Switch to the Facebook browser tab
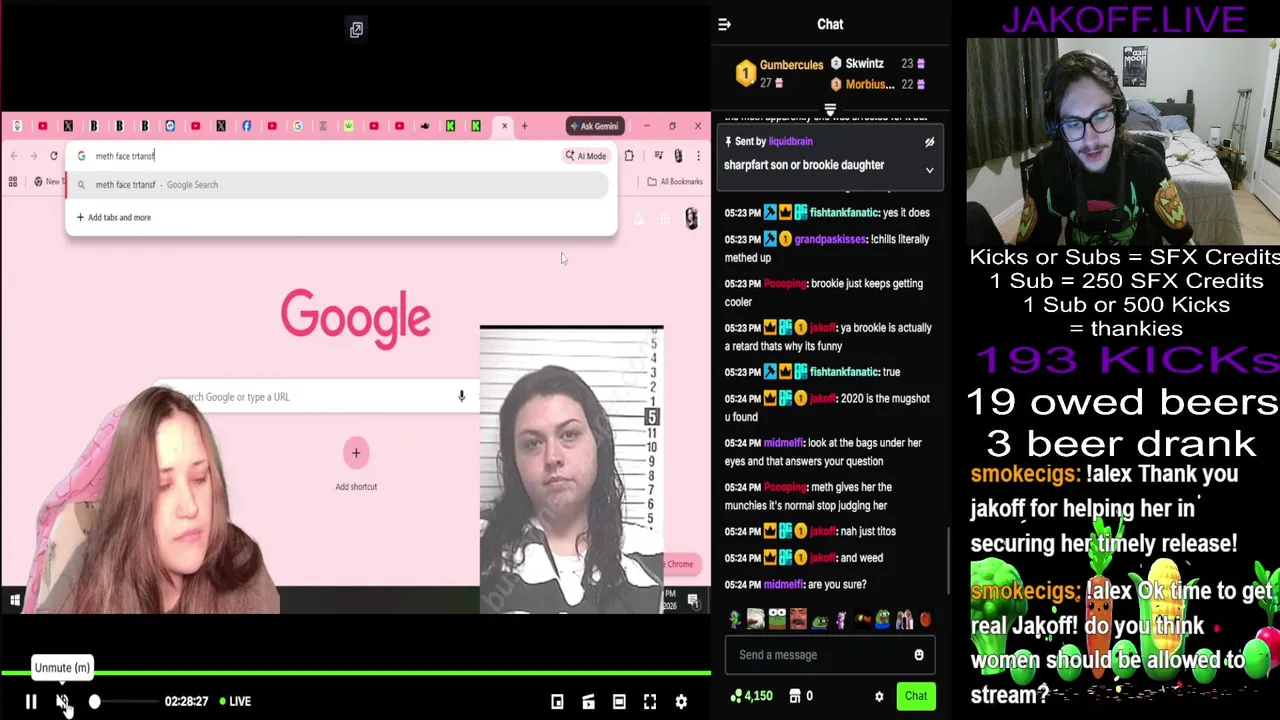 [246, 126]
